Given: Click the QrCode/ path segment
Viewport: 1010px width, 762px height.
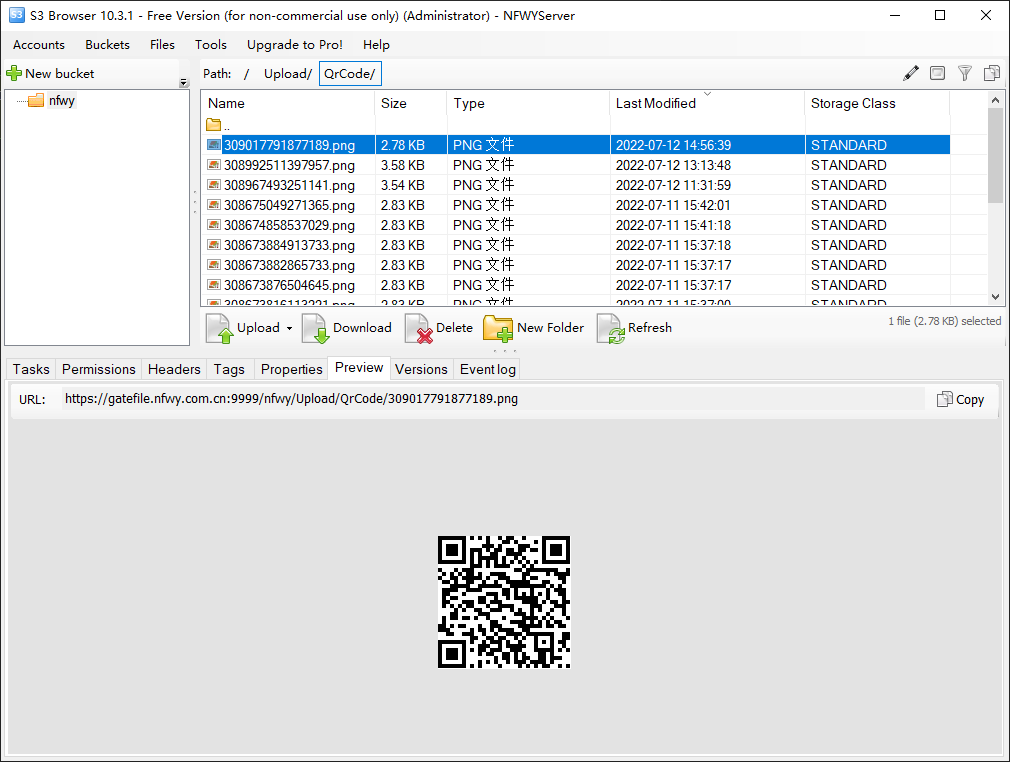Looking at the screenshot, I should (350, 73).
